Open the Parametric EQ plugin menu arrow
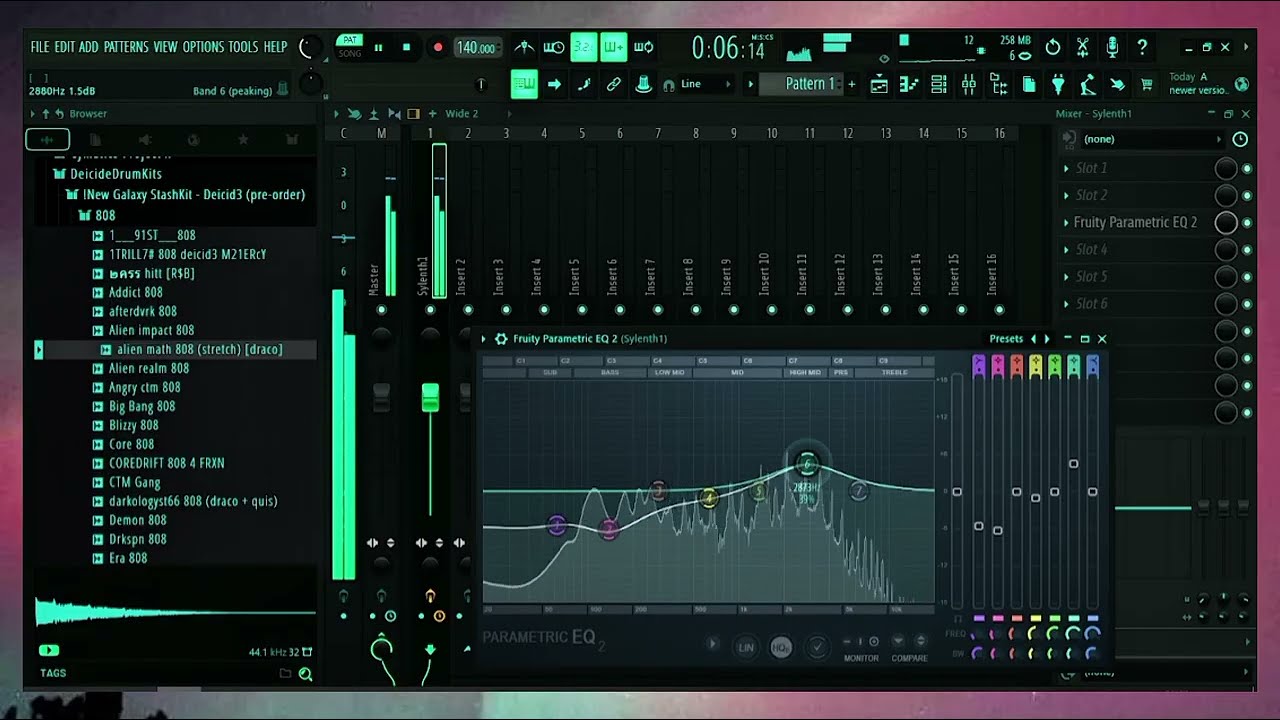Viewport: 1280px width, 720px height. click(x=484, y=339)
